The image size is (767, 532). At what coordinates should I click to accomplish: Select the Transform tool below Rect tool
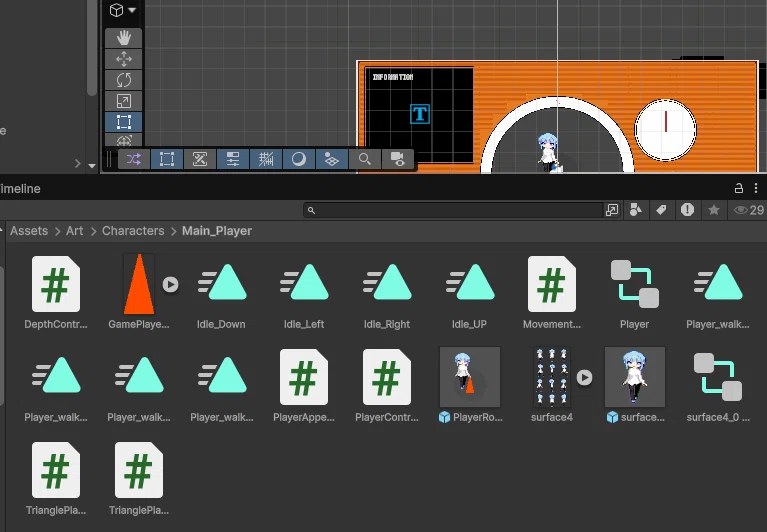pyautogui.click(x=123, y=140)
